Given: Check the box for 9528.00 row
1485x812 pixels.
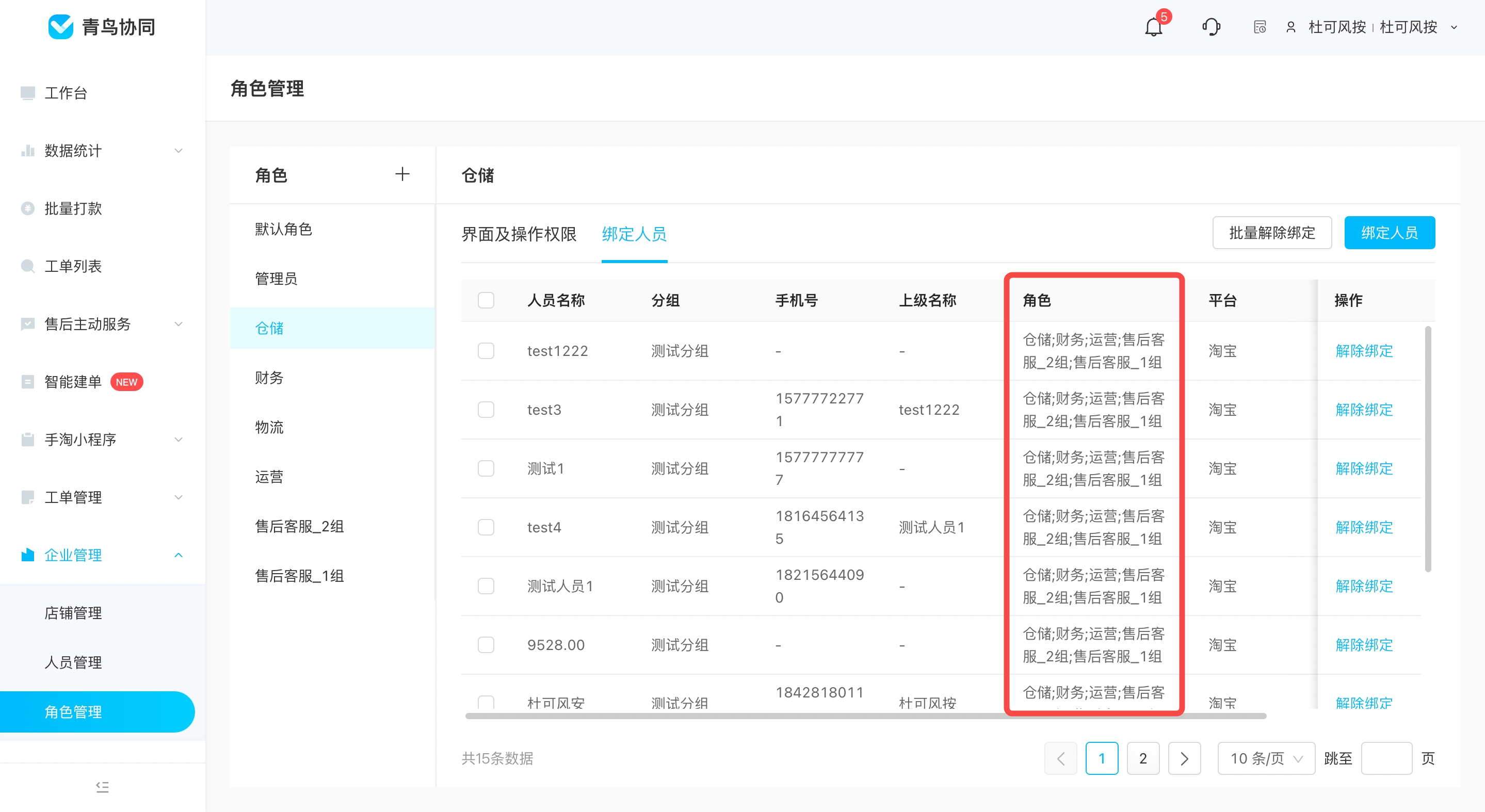Looking at the screenshot, I should click(x=486, y=645).
